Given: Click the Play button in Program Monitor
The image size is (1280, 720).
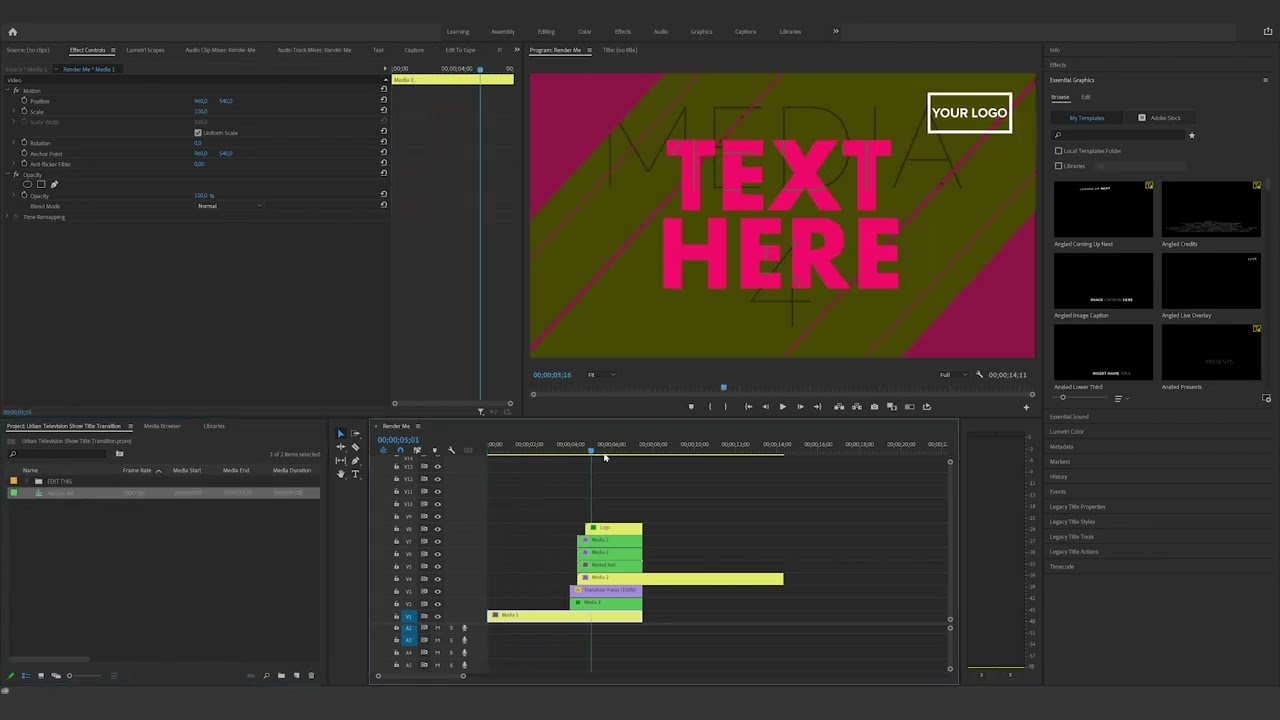Looking at the screenshot, I should tap(782, 407).
